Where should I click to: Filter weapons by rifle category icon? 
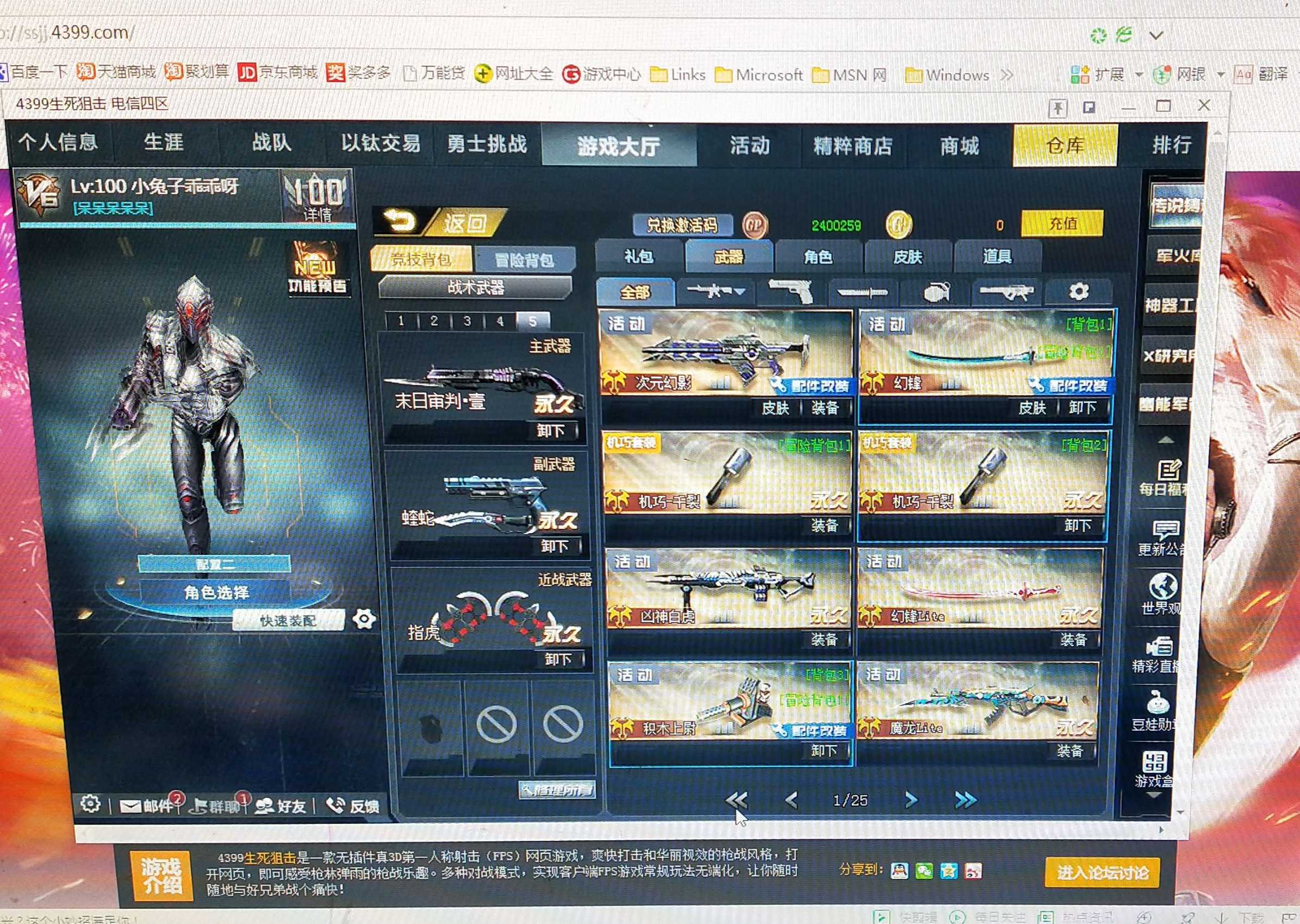pyautogui.click(x=715, y=292)
